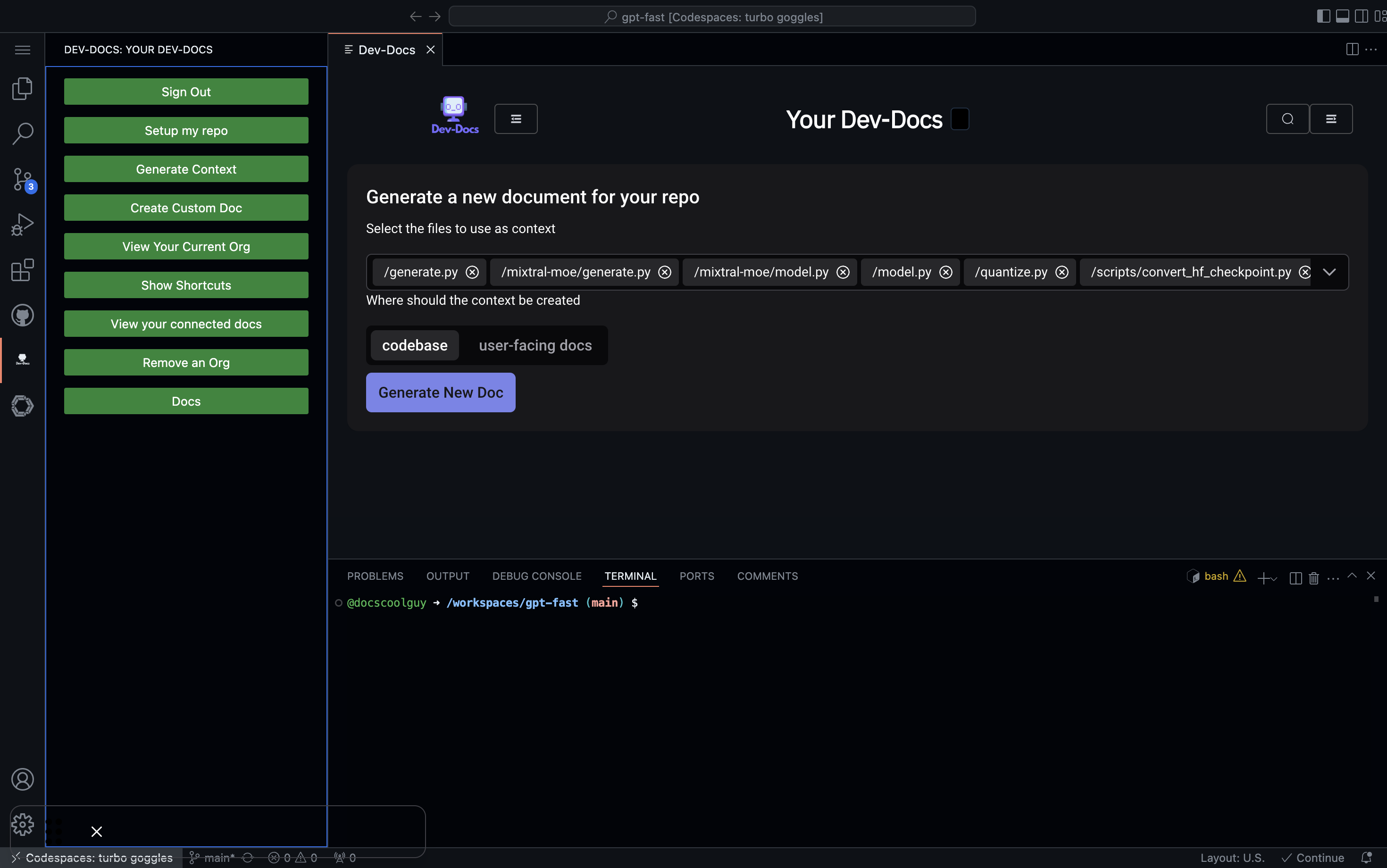Select the codebase context option
Viewport: 1387px width, 868px height.
(415, 345)
